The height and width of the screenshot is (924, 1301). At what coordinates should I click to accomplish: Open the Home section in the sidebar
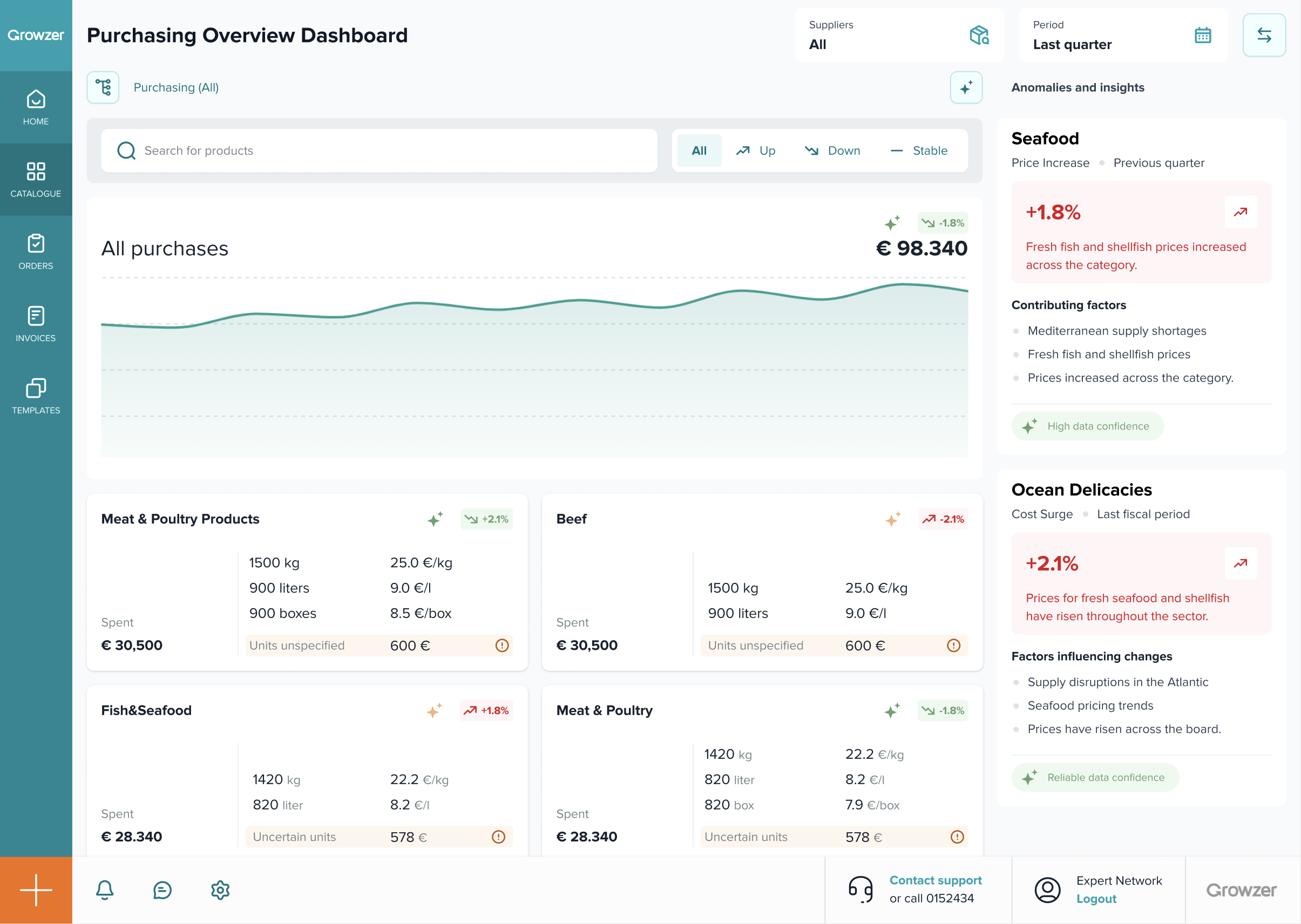click(36, 107)
